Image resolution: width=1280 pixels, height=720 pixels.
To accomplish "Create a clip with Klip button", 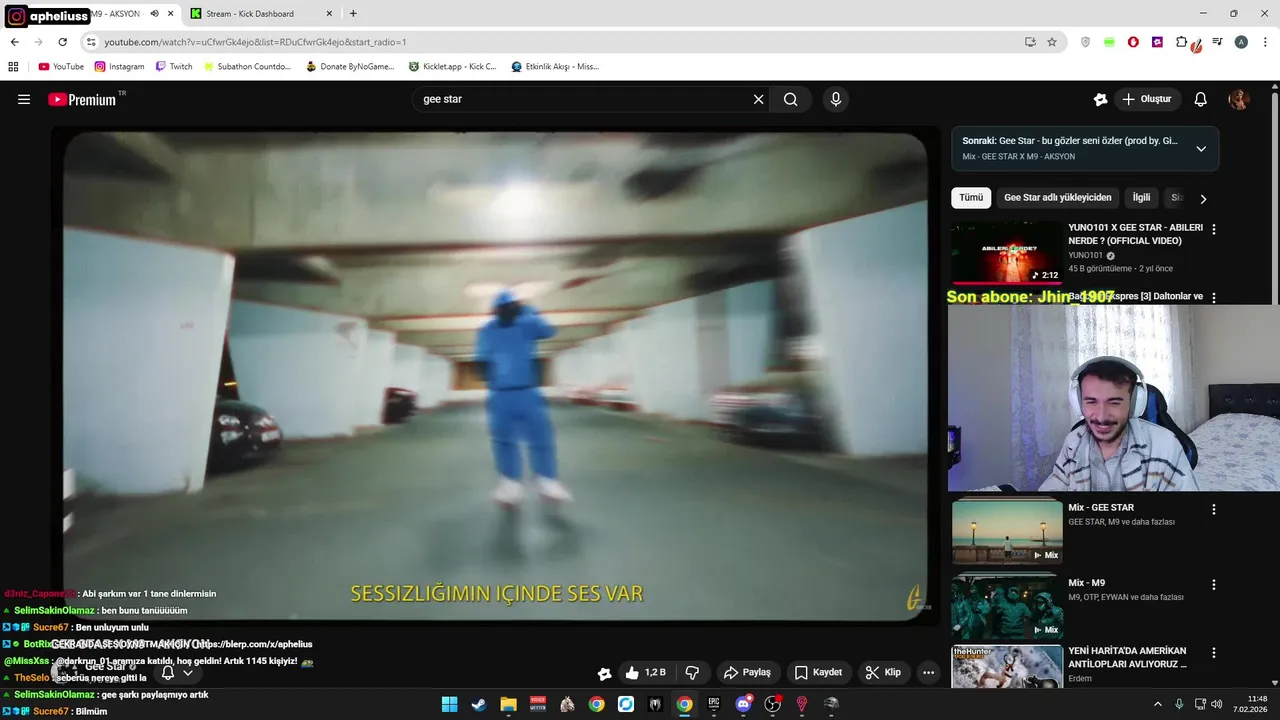I will coord(883,673).
